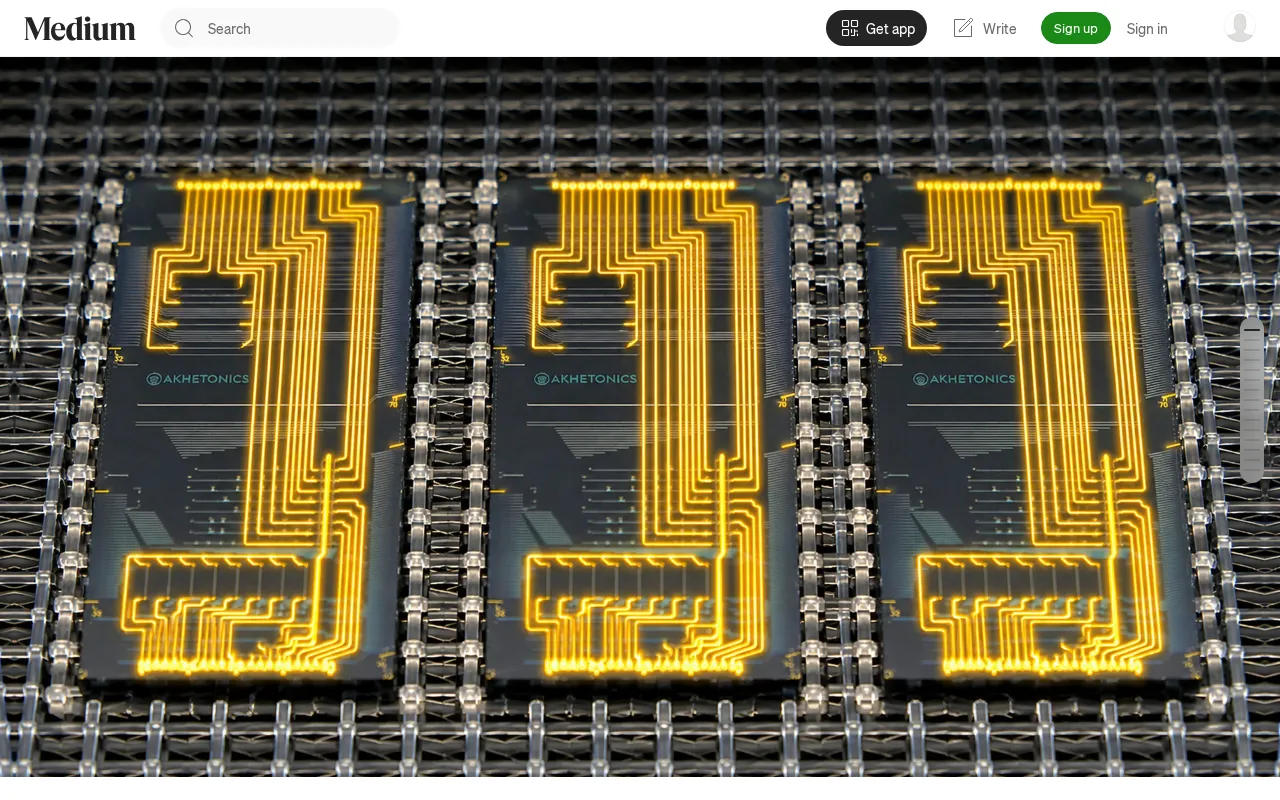This screenshot has width=1280, height=800.
Task: Click the Get app button
Action: (876, 28)
